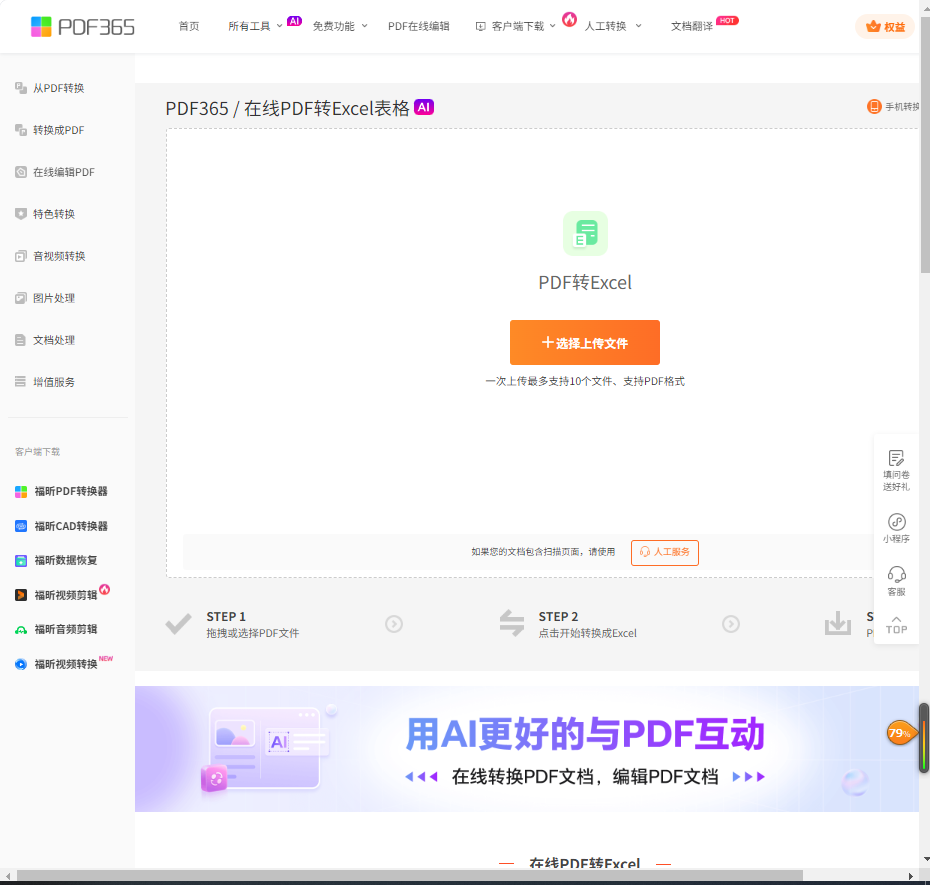
Task: Click the 福昕音频剪辑 icon
Action: (x=21, y=630)
